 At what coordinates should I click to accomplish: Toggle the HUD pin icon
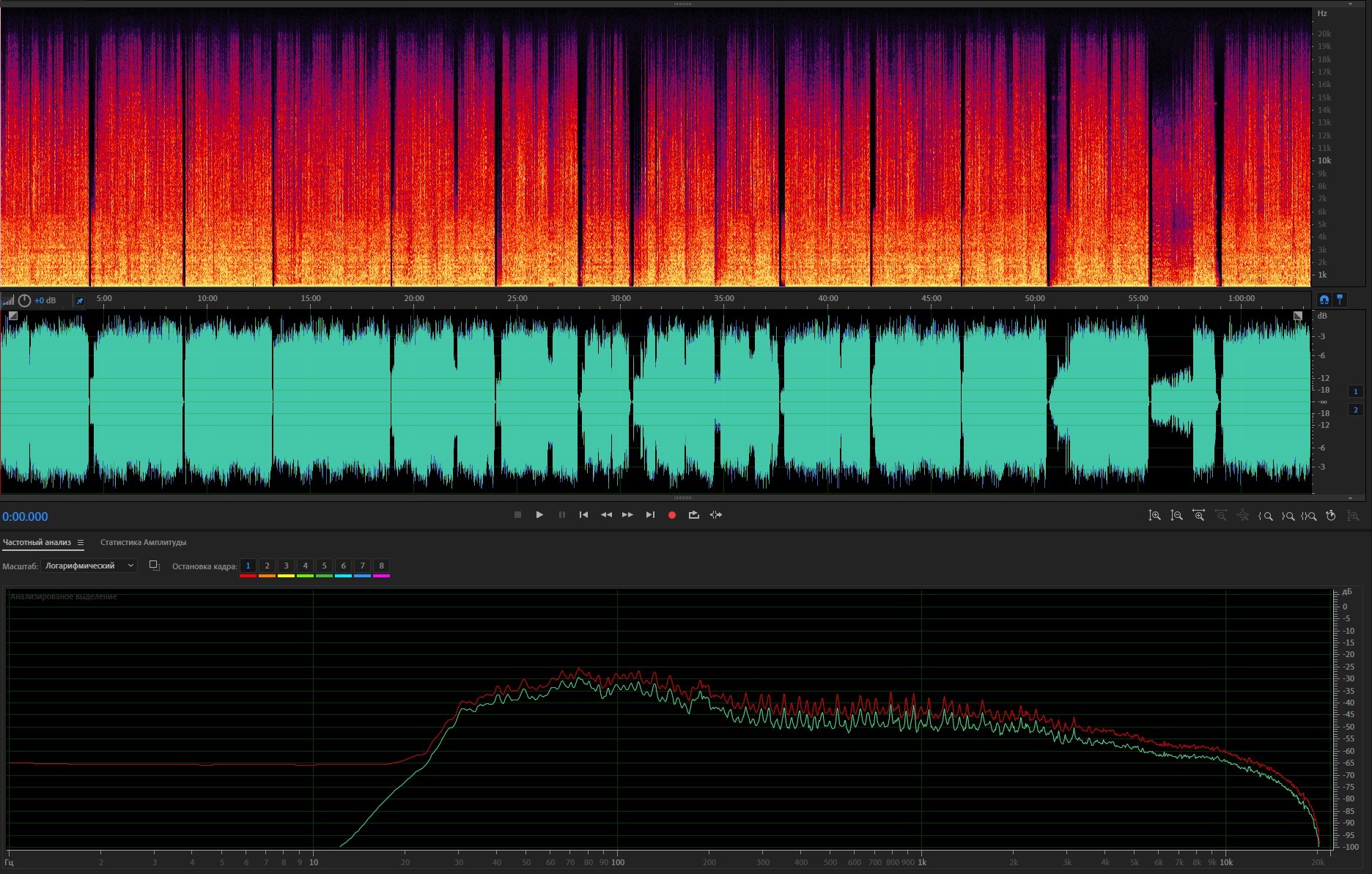click(79, 300)
